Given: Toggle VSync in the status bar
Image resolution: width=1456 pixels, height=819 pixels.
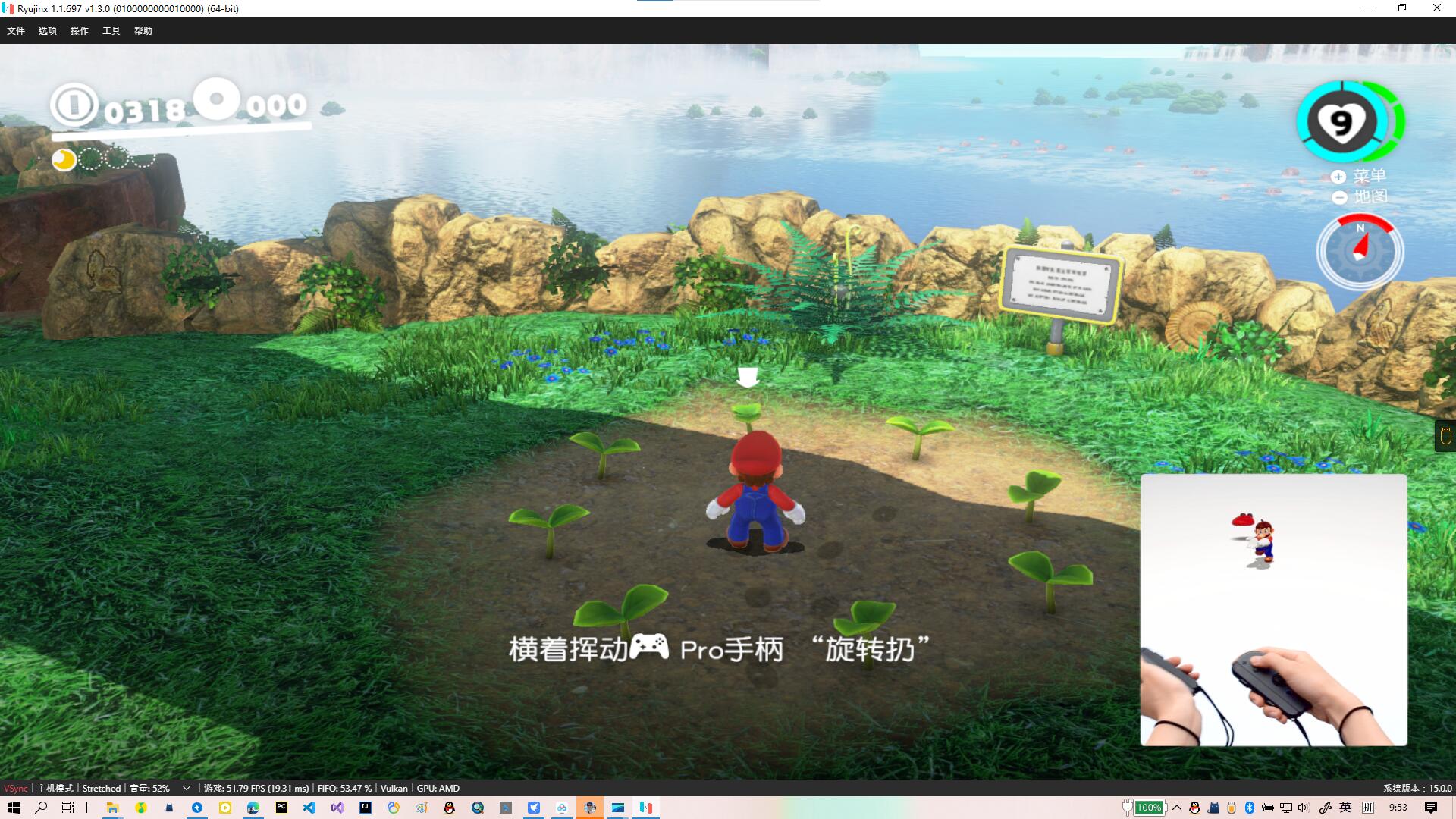Looking at the screenshot, I should coord(15,789).
